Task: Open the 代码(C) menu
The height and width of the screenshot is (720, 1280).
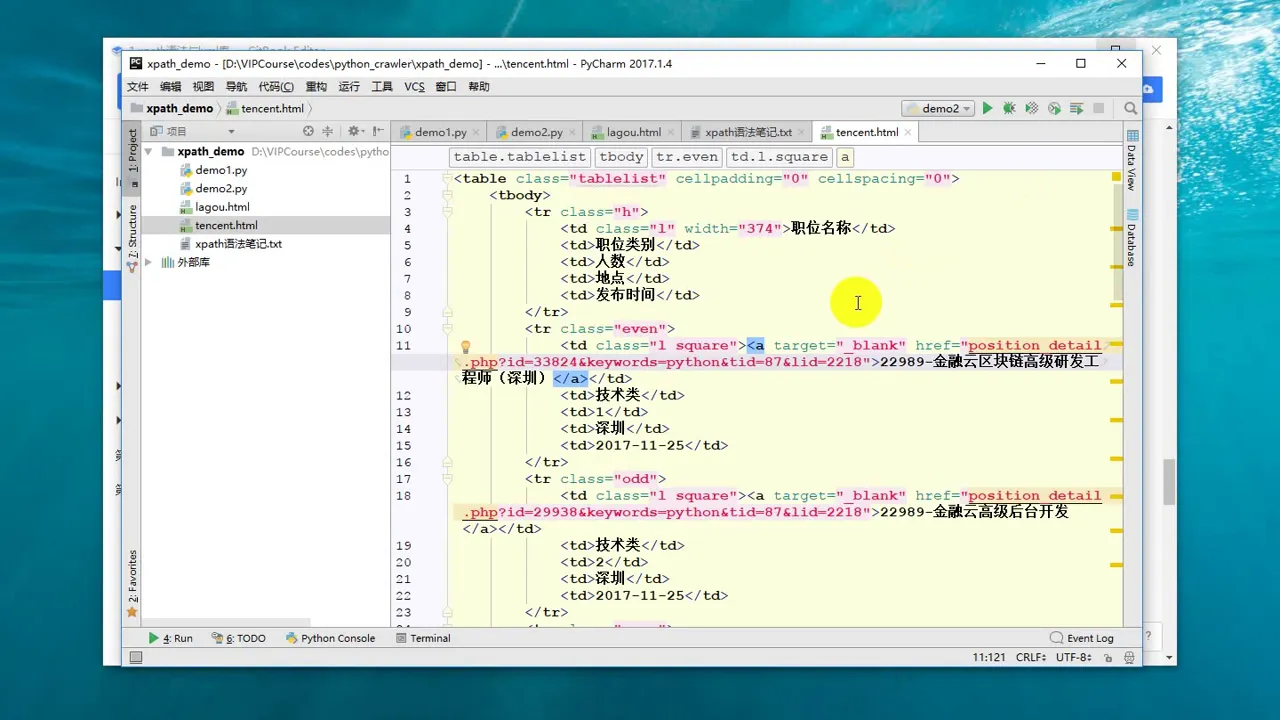Action: click(276, 87)
